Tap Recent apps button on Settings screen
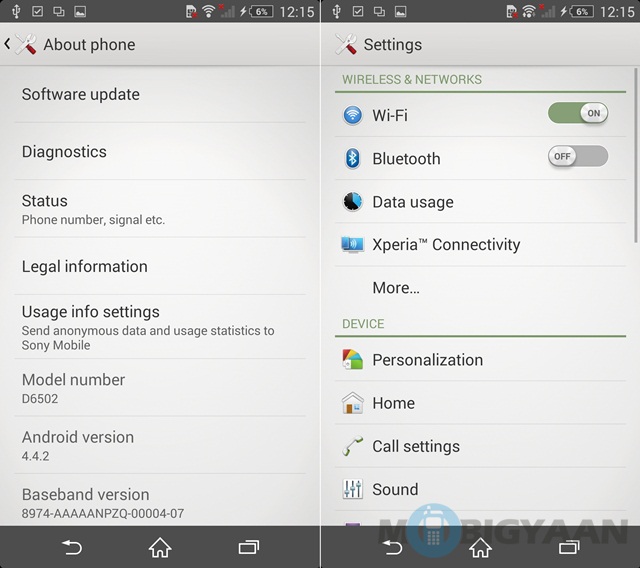640x568 pixels. [x=569, y=547]
